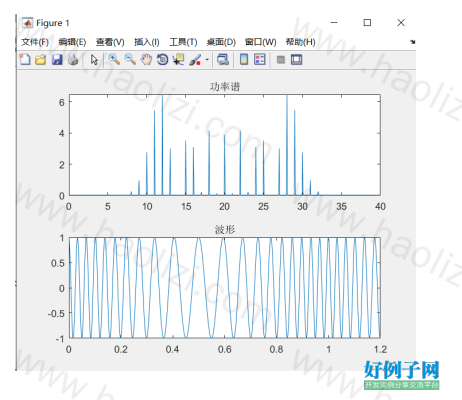Image resolution: width=462 pixels, height=400 pixels.
Task: Open the 文件(F) menu
Action: point(35,42)
